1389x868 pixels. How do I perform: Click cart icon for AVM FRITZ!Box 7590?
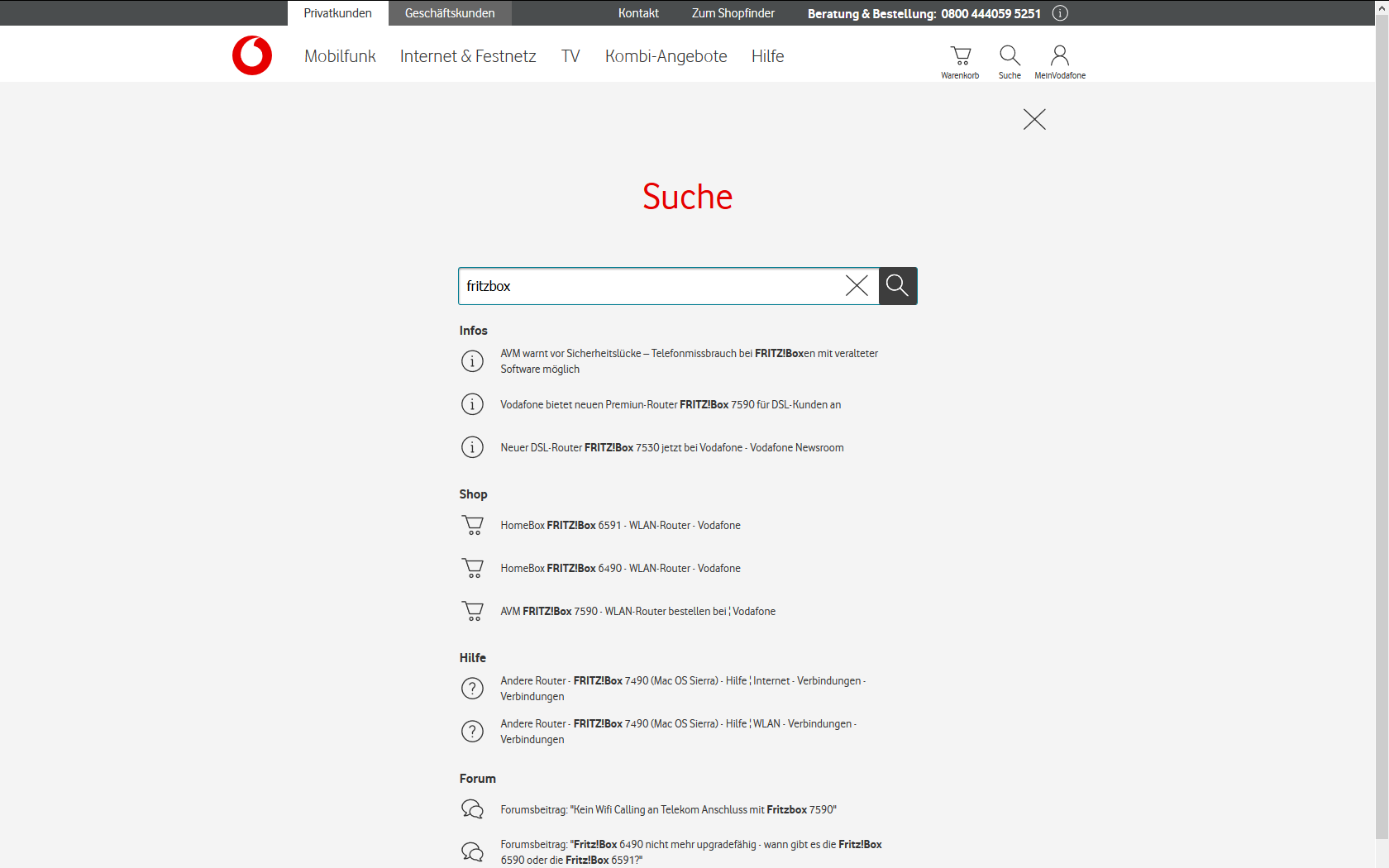[473, 611]
